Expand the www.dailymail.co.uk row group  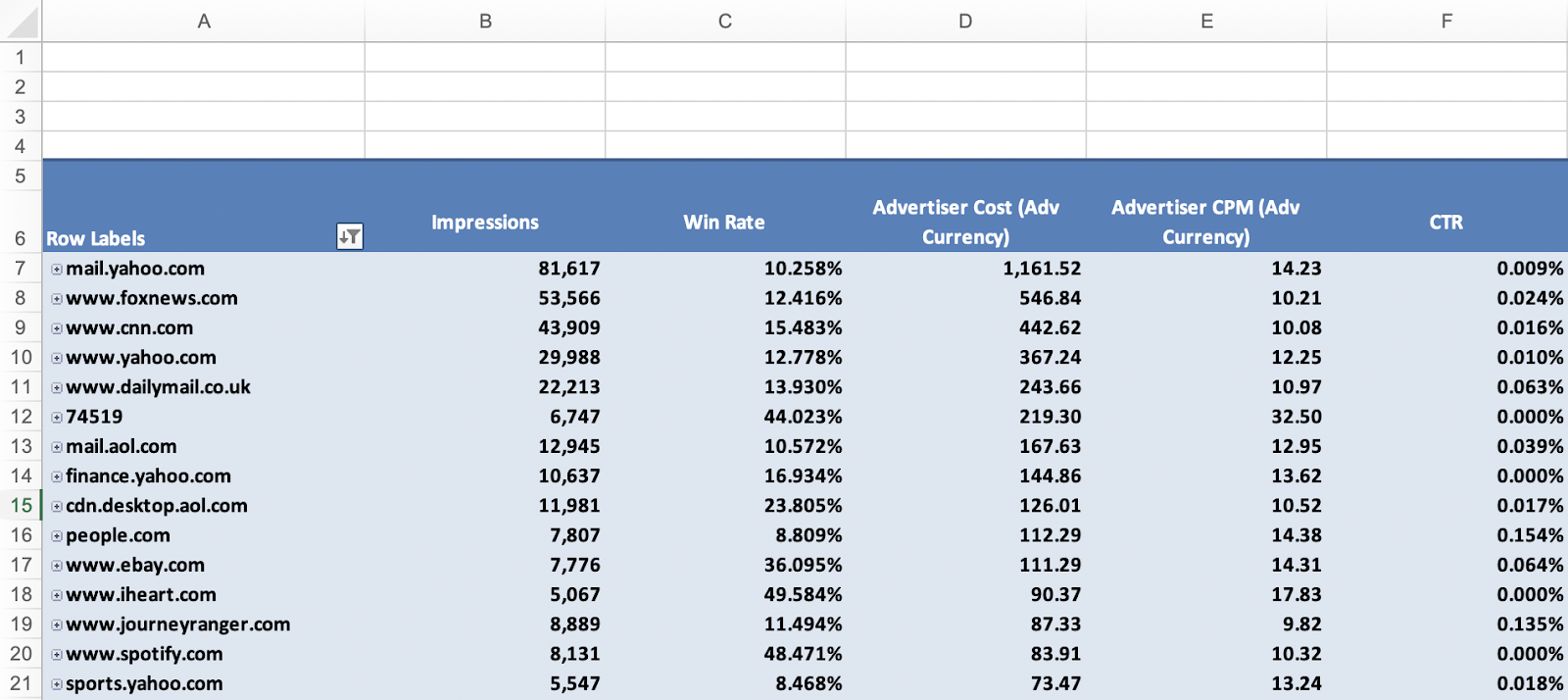[x=57, y=388]
